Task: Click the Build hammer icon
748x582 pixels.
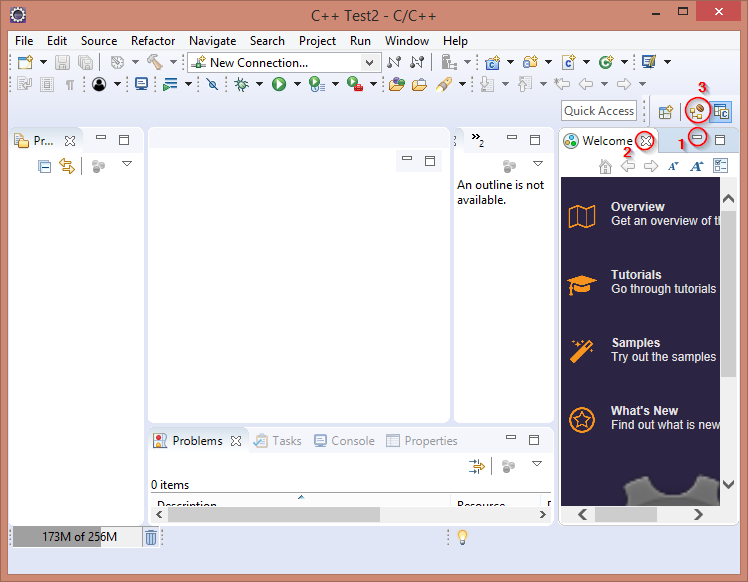Action: point(154,62)
